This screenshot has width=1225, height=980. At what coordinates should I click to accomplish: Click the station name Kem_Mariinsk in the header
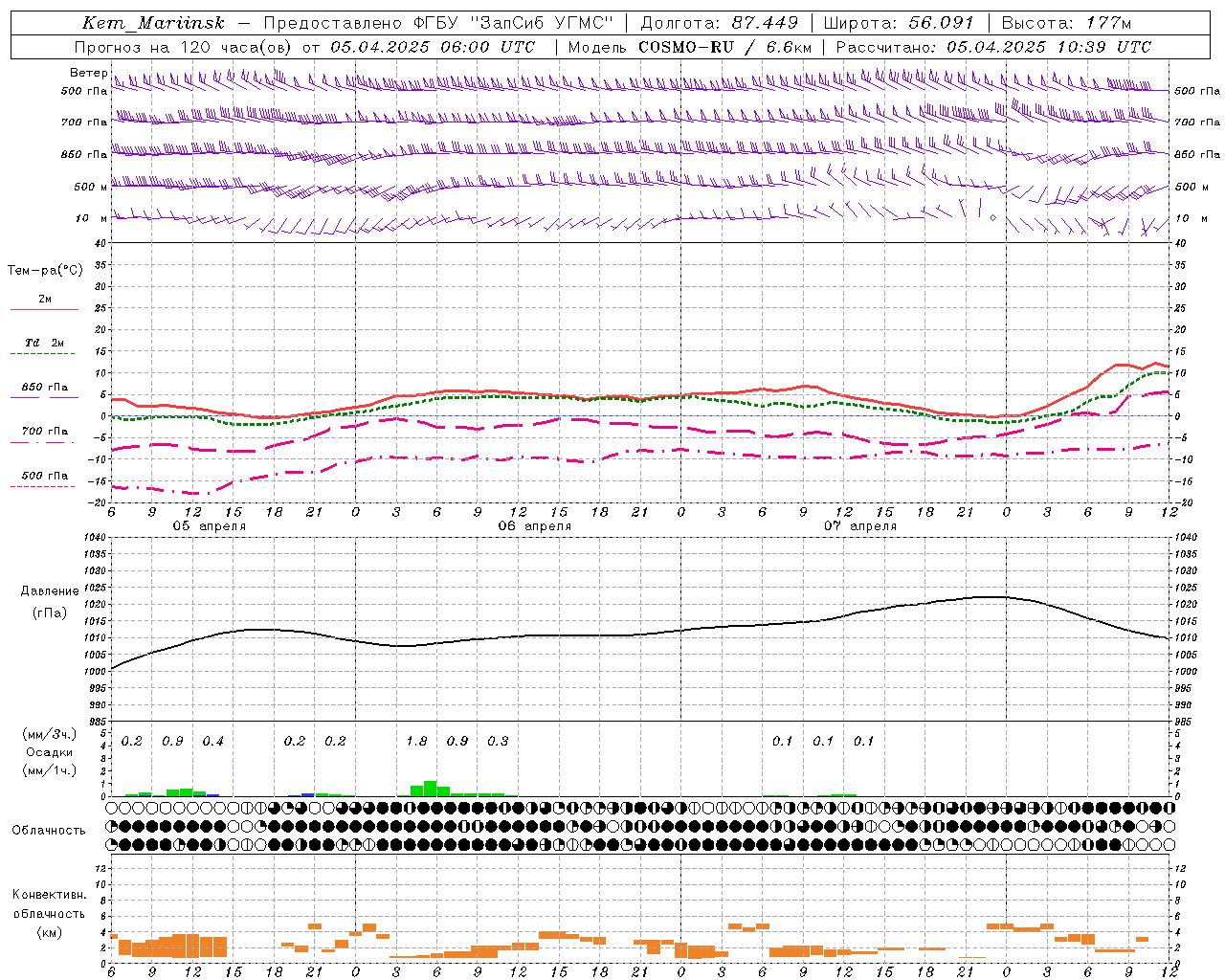(153, 23)
